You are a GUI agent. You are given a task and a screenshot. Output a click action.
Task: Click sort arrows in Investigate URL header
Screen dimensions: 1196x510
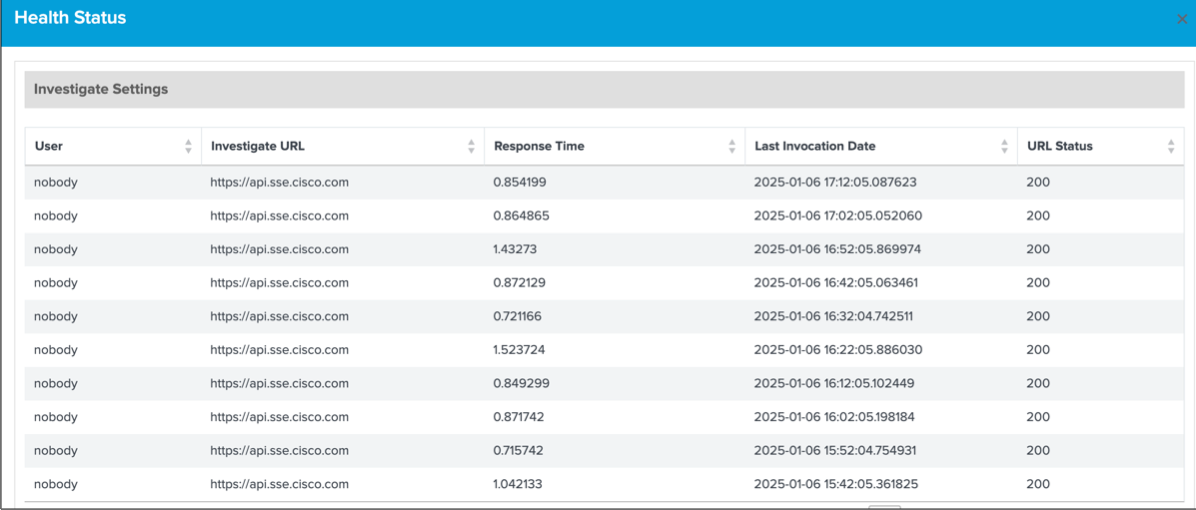[471, 146]
